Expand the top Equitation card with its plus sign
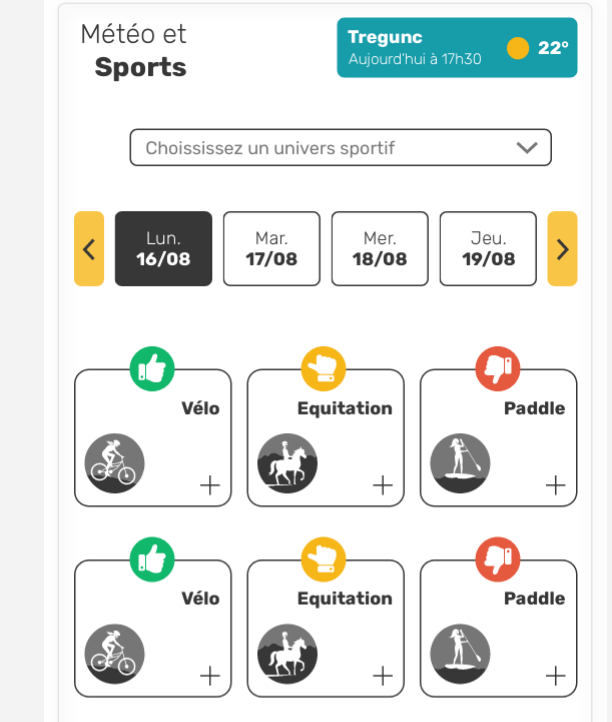This screenshot has height=722, width=612. (383, 485)
